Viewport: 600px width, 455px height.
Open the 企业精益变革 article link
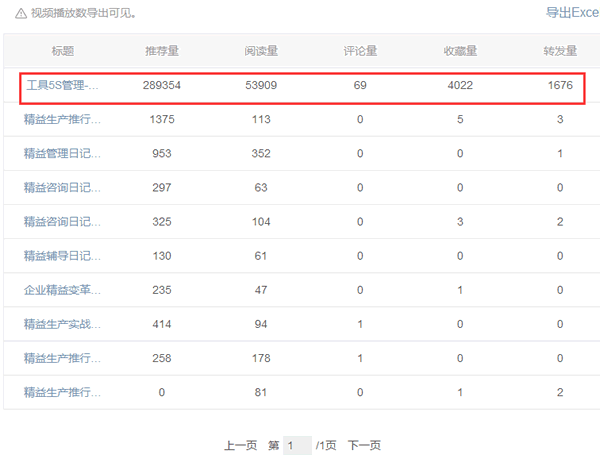point(62,290)
